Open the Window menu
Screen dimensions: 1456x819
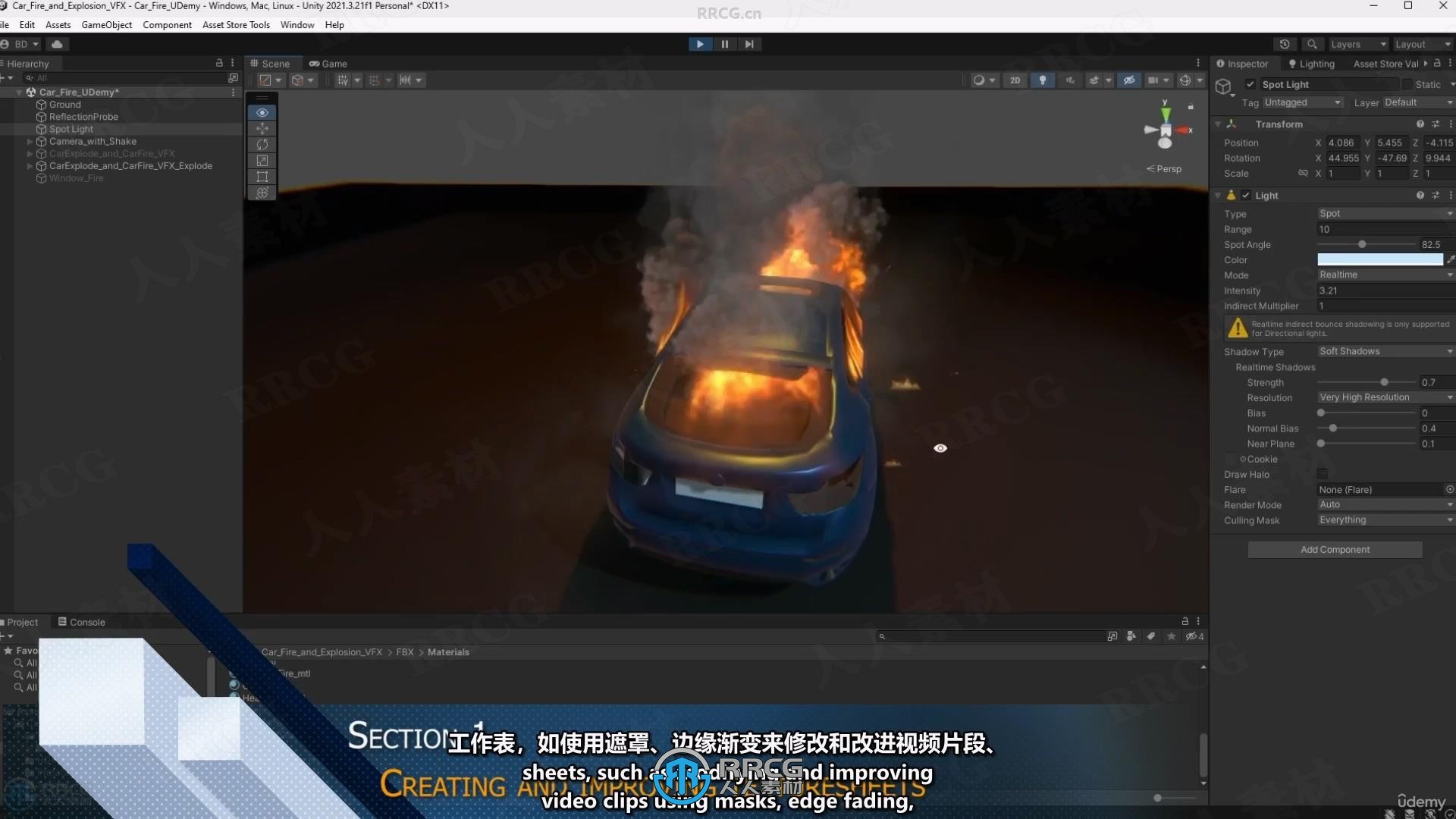297,24
